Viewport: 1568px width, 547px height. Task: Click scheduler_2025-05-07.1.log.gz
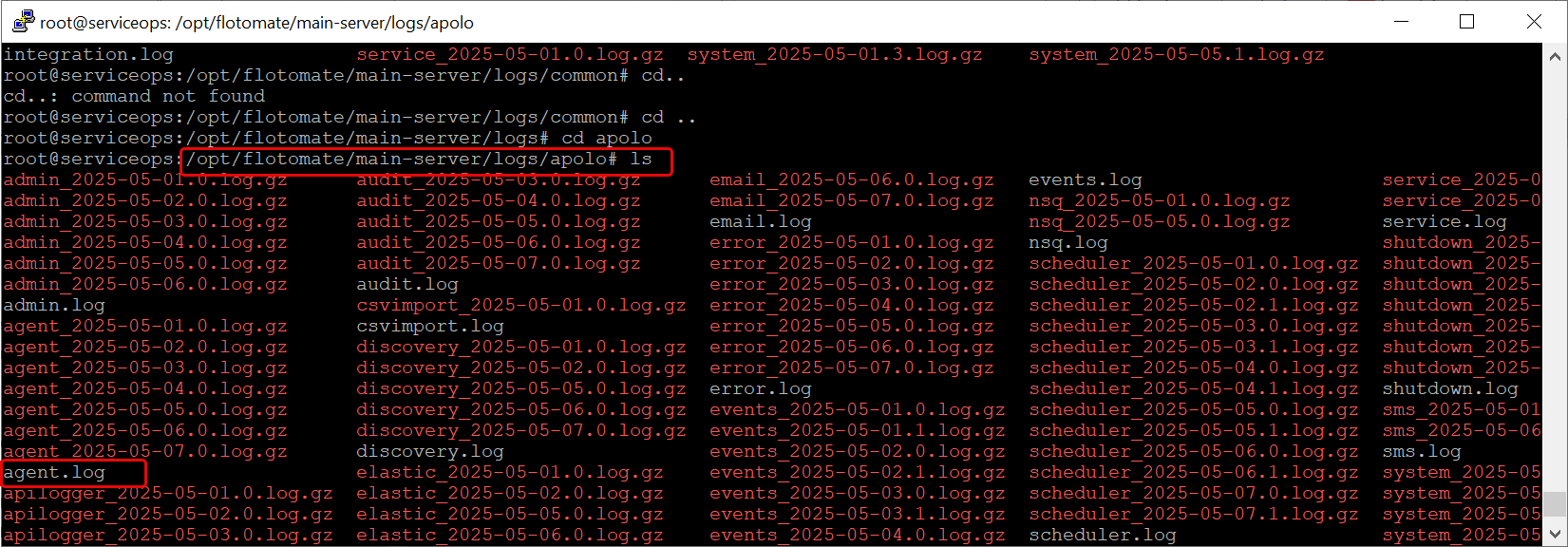[x=1194, y=514]
